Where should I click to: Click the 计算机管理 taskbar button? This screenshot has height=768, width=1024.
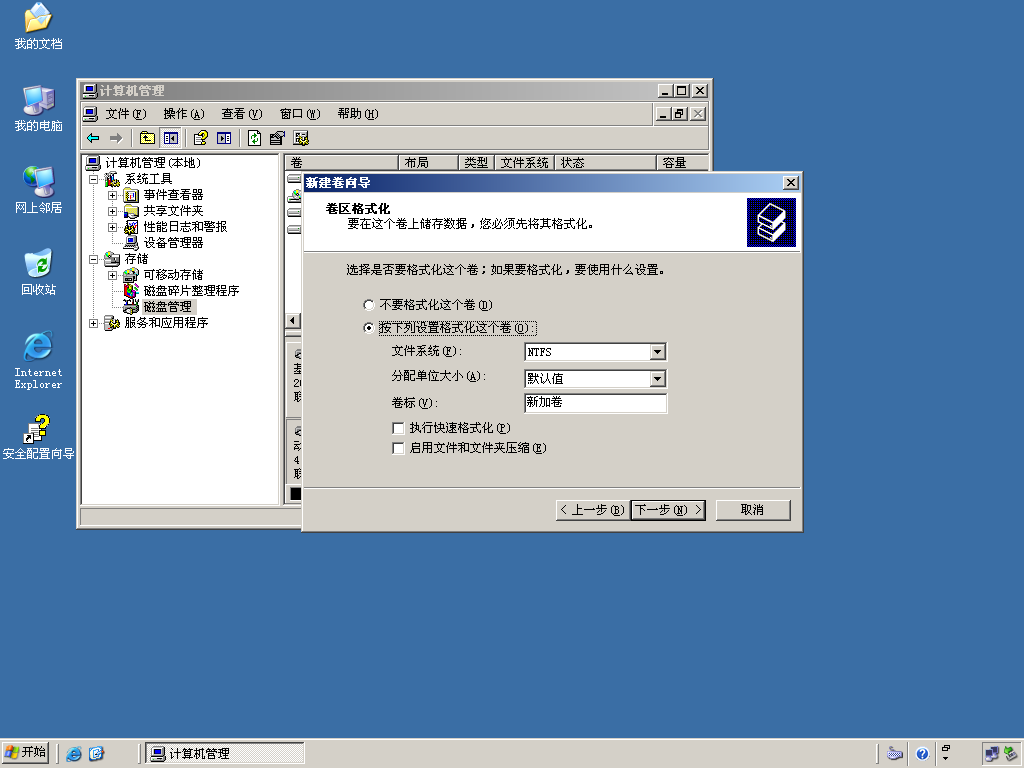(x=225, y=754)
